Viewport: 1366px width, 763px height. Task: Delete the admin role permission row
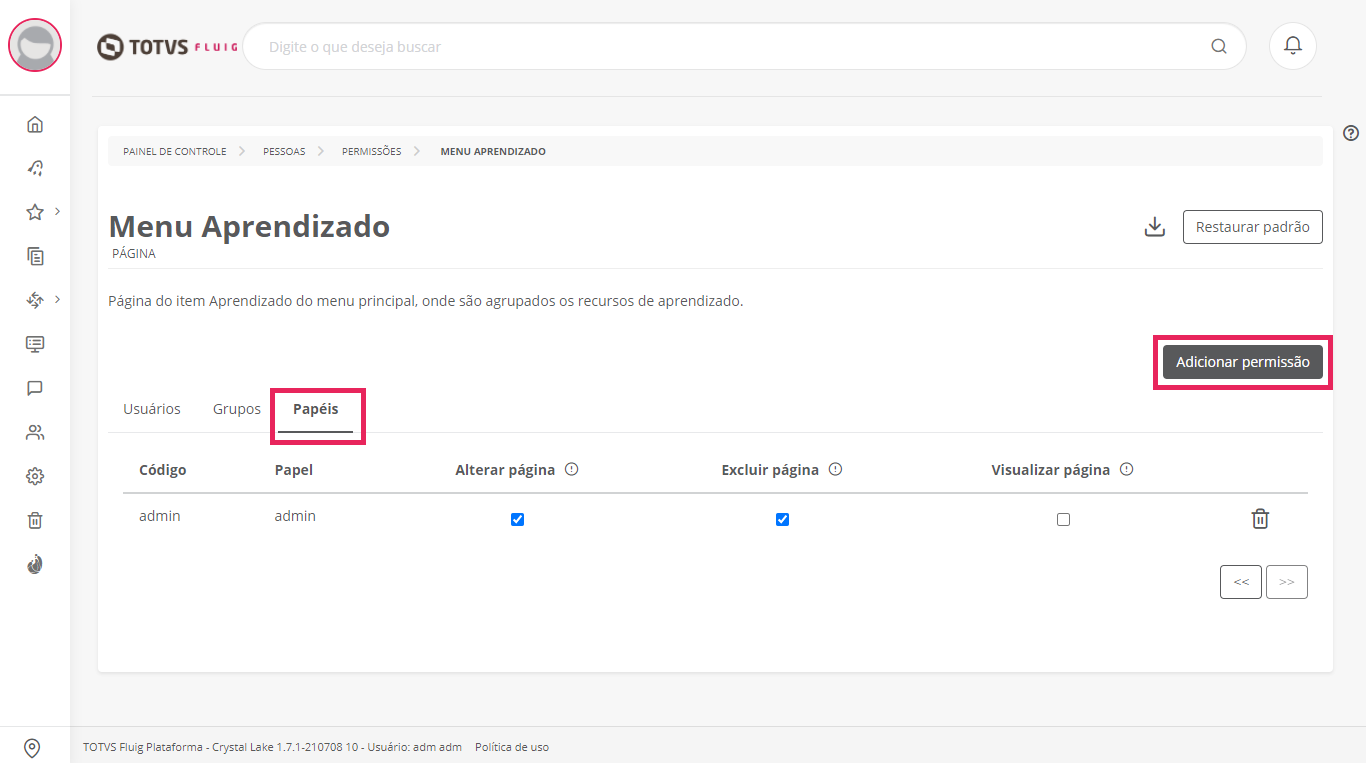pyautogui.click(x=1260, y=519)
